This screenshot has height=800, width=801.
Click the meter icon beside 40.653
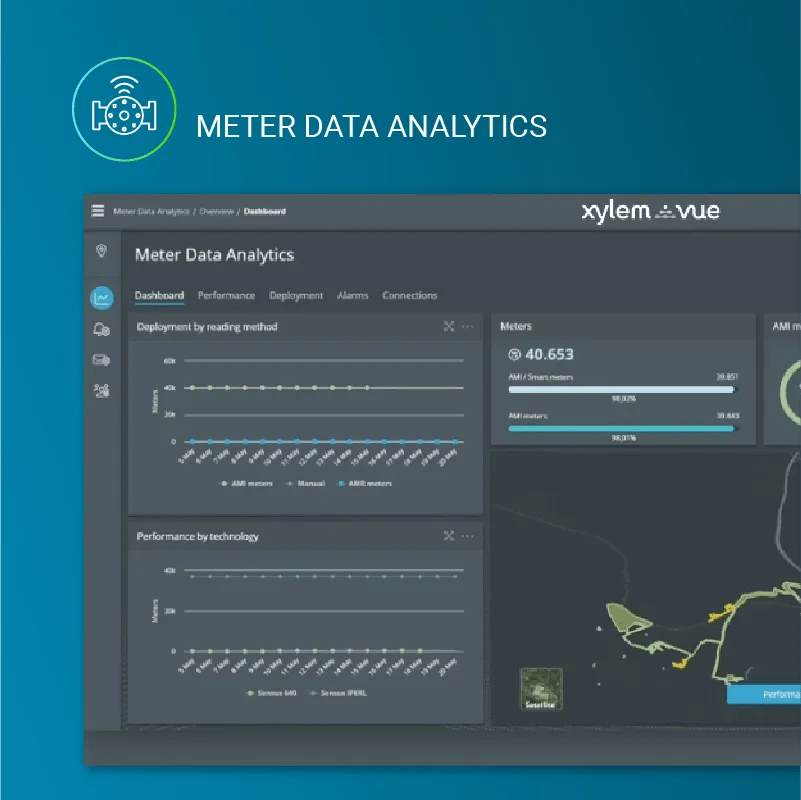(514, 355)
